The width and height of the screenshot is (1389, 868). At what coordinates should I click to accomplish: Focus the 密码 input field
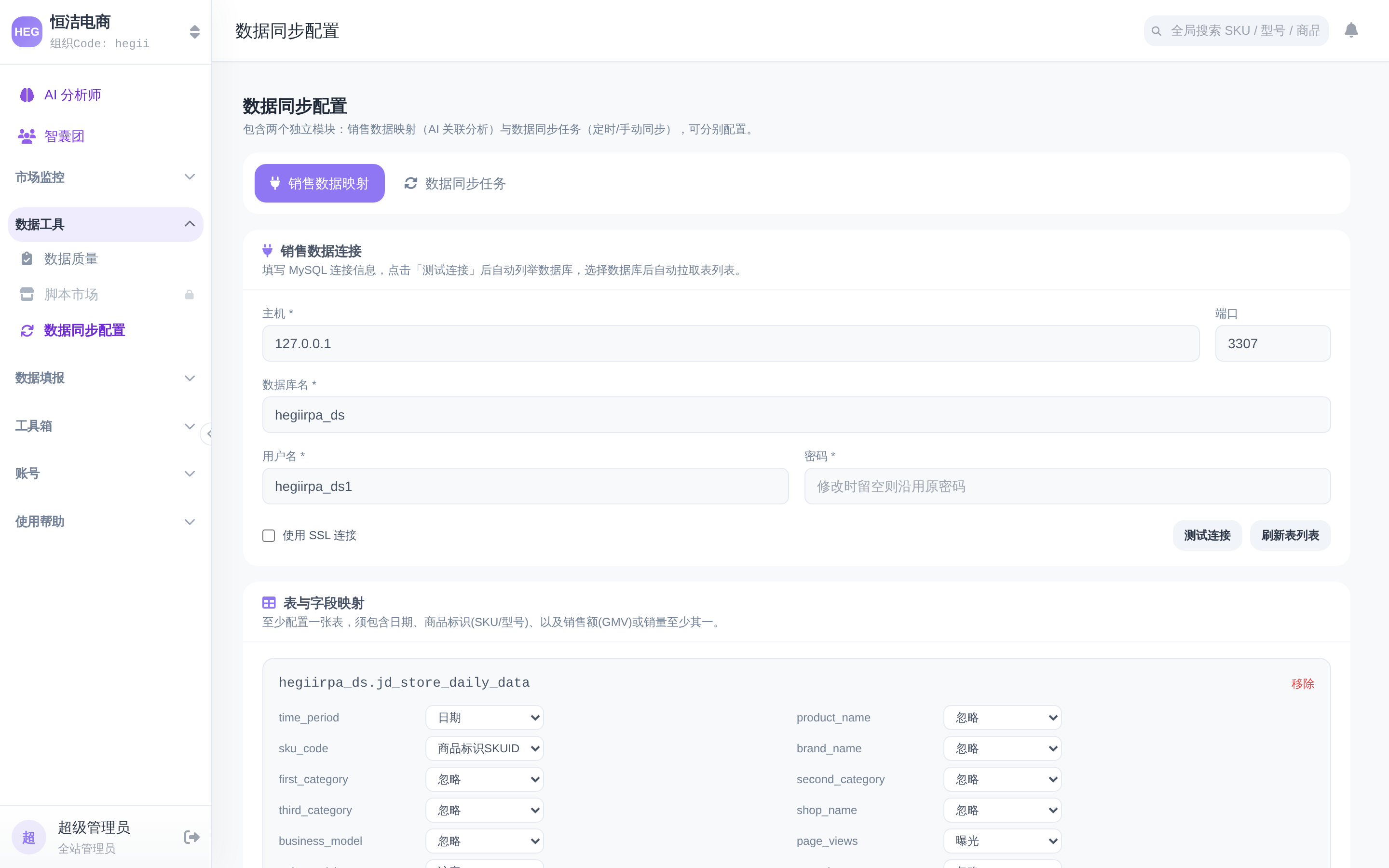(x=1067, y=486)
